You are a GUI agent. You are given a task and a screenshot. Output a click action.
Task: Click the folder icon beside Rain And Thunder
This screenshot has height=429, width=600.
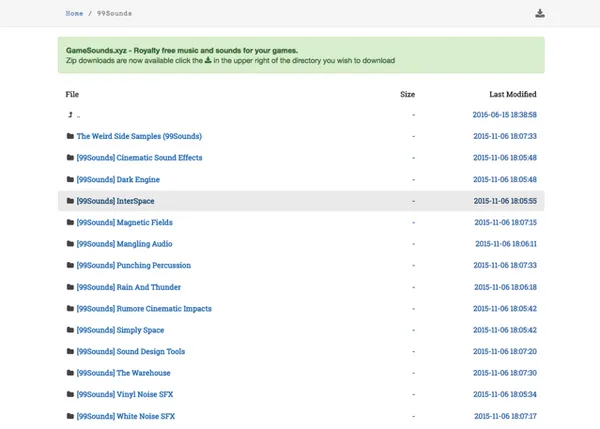[x=70, y=287]
